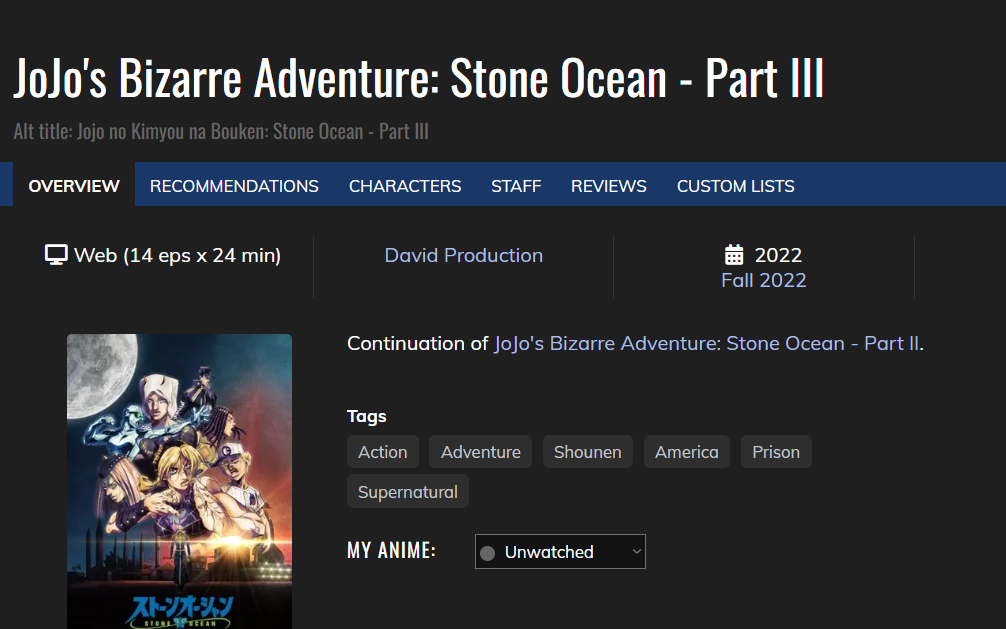The height and width of the screenshot is (629, 1006).
Task: Click the MY ANIME label
Action: click(391, 551)
